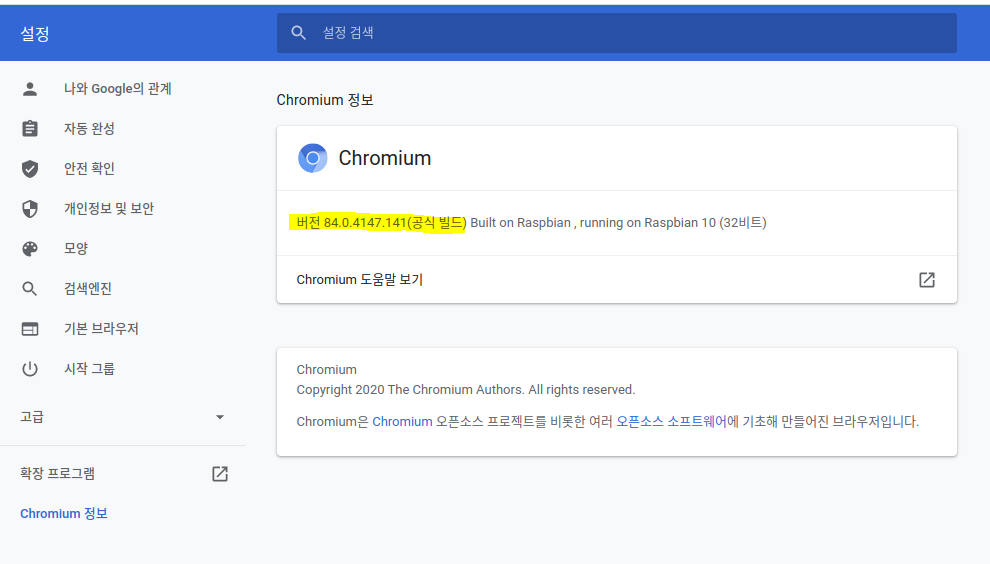Click the 고급 label in the sidebar
The height and width of the screenshot is (564, 990).
(32, 417)
